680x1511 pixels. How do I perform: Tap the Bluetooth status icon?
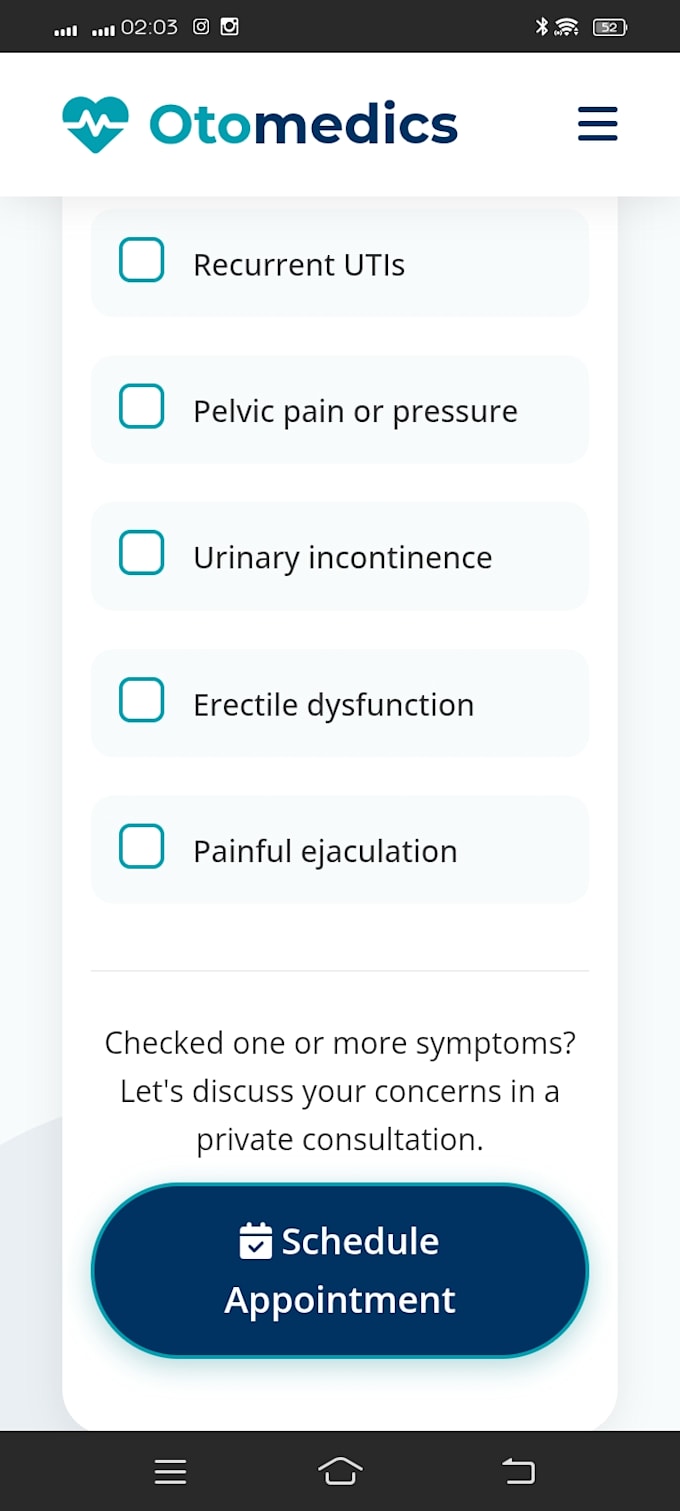point(541,27)
